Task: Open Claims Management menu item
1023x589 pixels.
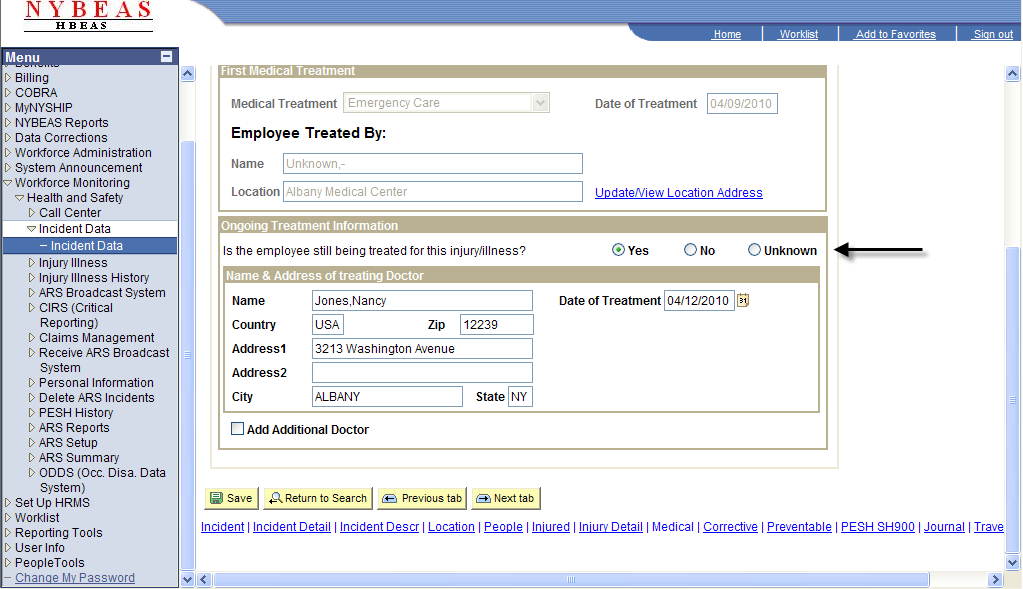Action: tap(97, 337)
